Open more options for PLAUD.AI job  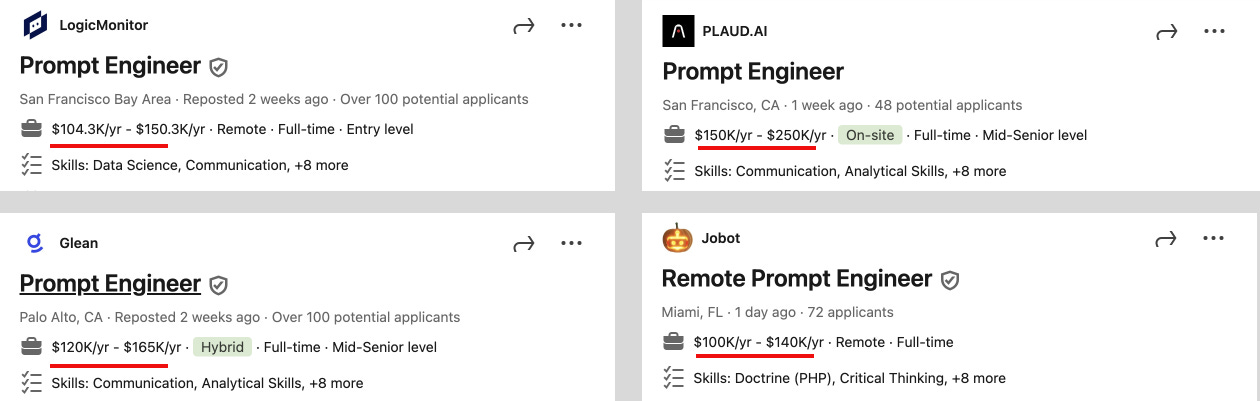point(1214,32)
